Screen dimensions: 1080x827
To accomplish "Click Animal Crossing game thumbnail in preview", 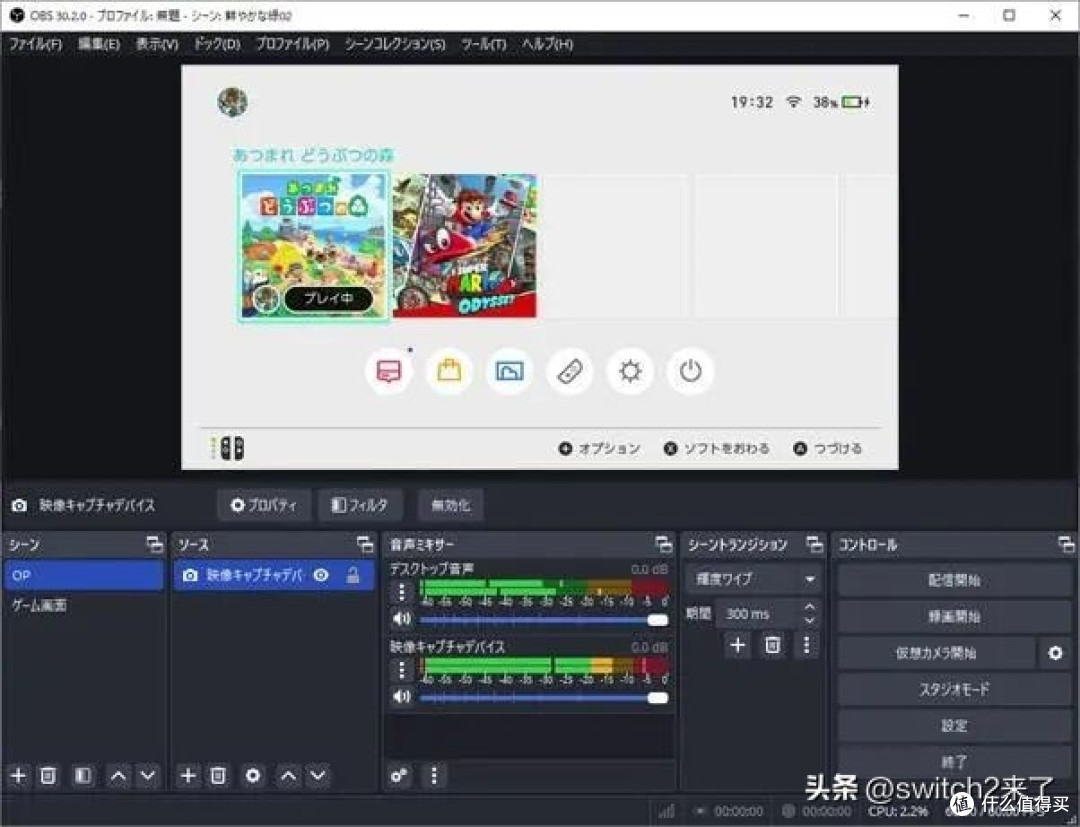I will tap(314, 246).
